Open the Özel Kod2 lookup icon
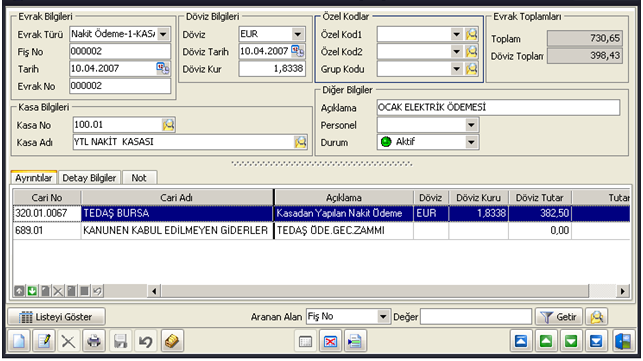 click(x=472, y=51)
